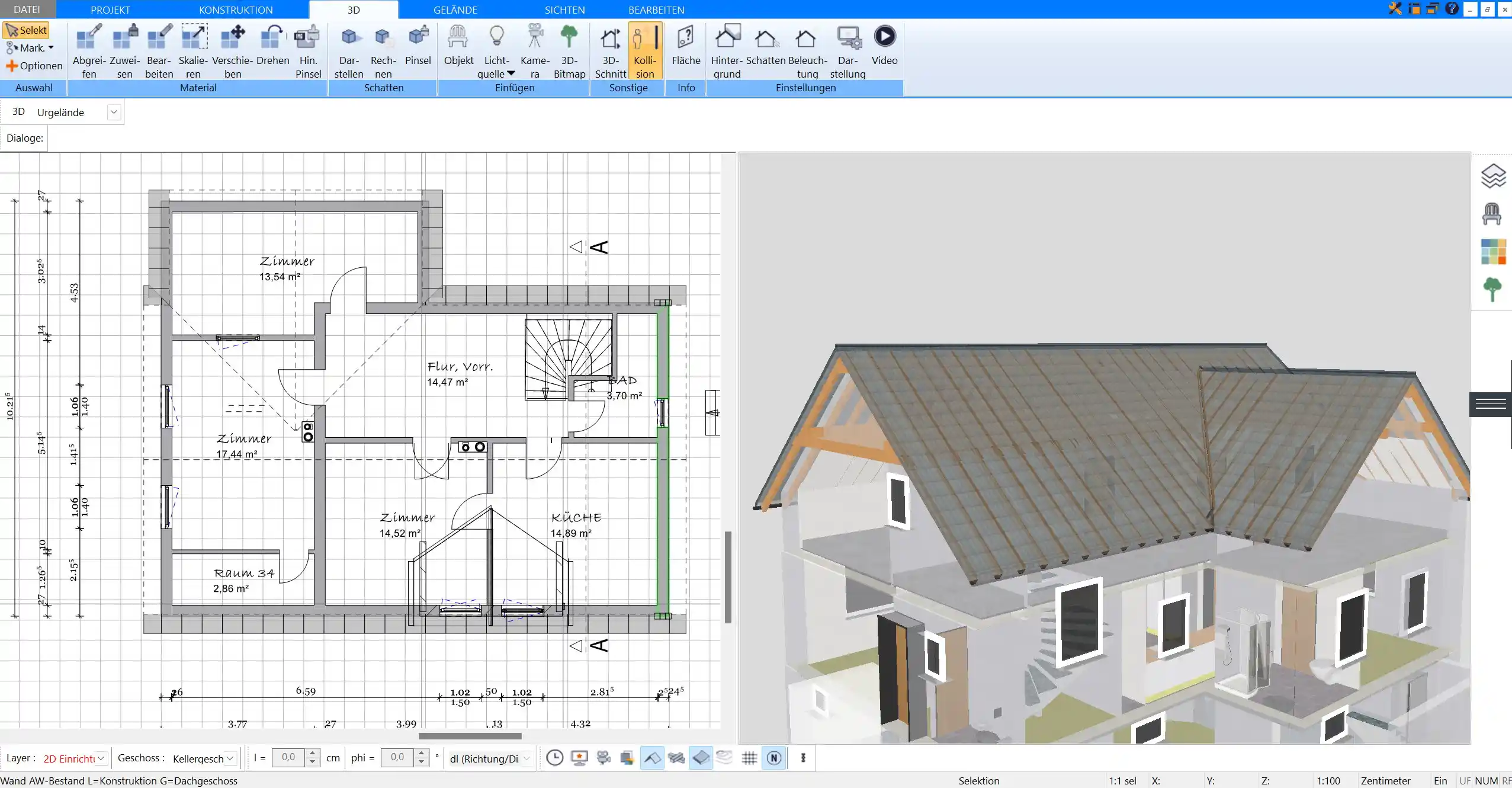1512x788 pixels.
Task: Click the toolbar overflow dots at bottom
Action: pos(803,758)
